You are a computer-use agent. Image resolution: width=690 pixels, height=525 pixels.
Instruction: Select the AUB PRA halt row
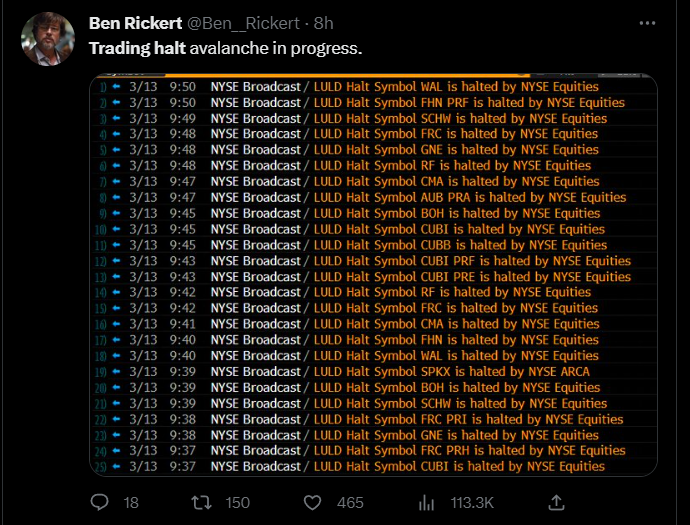[373, 198]
